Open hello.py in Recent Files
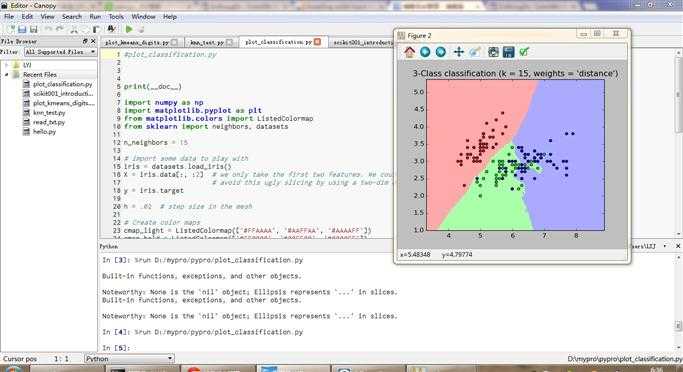Screen dimensions: 683x372 pos(44,132)
